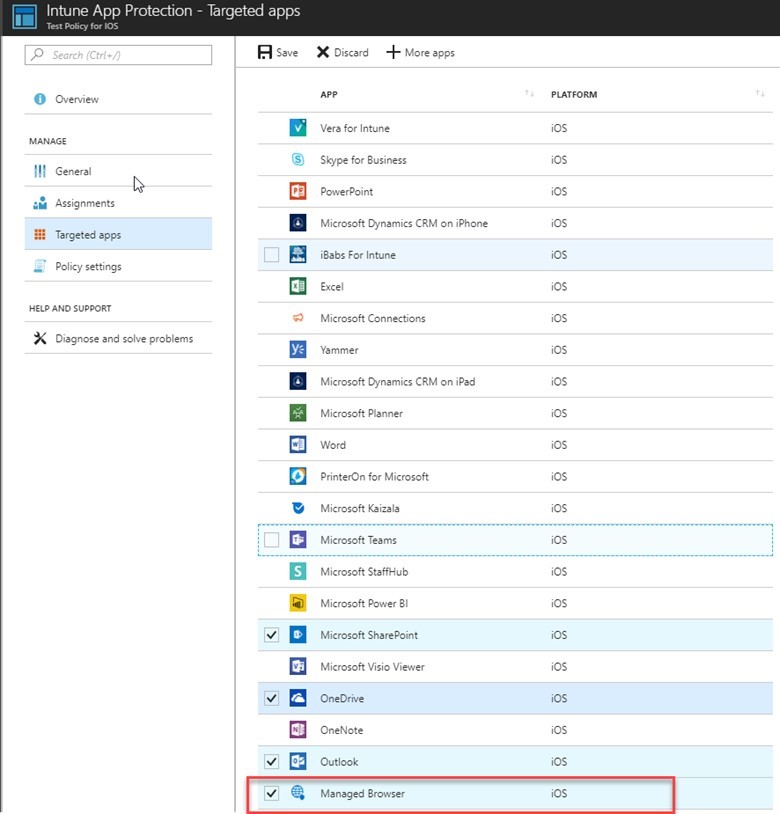
Task: Uncheck the Microsoft SharePoint checkbox
Action: click(x=270, y=634)
